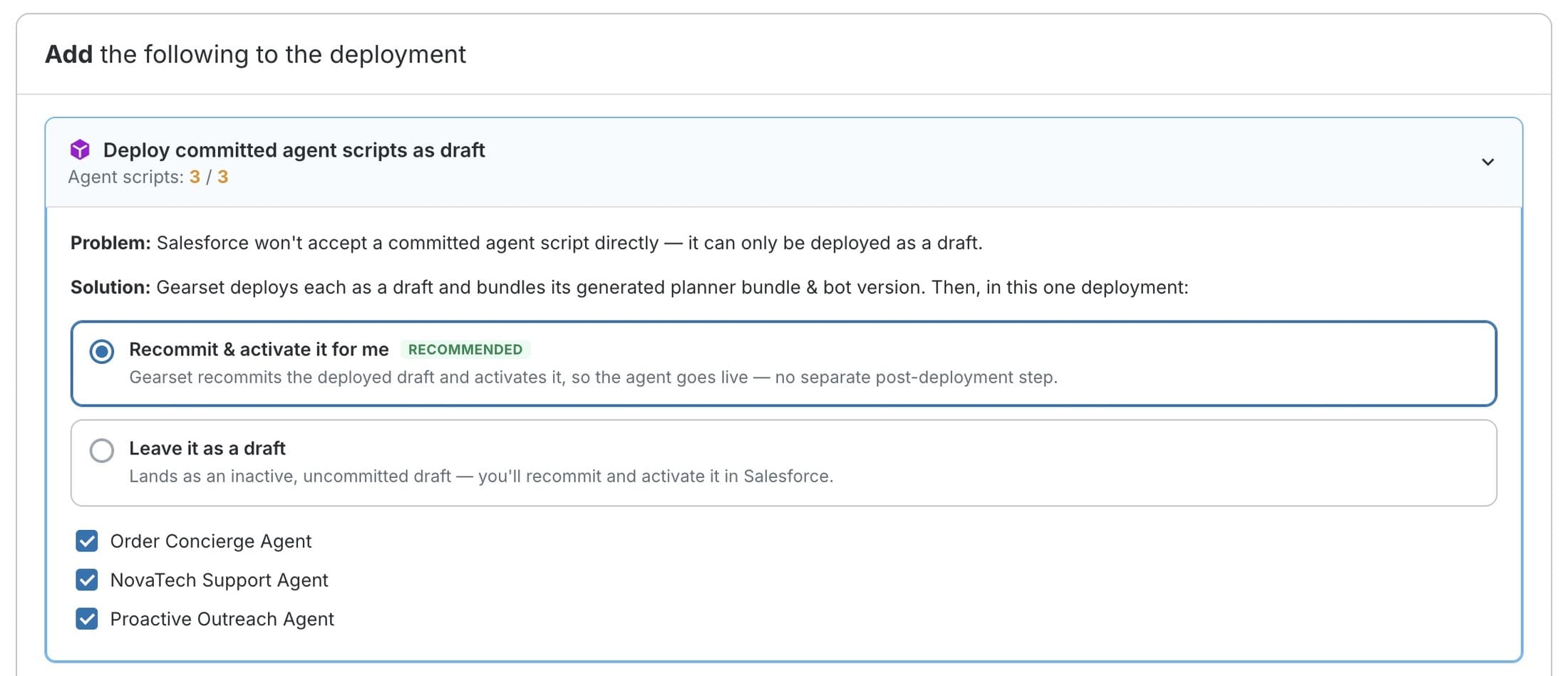Uncheck Proactive Outreach Agent checkbox
The height and width of the screenshot is (676, 1568).
click(87, 618)
